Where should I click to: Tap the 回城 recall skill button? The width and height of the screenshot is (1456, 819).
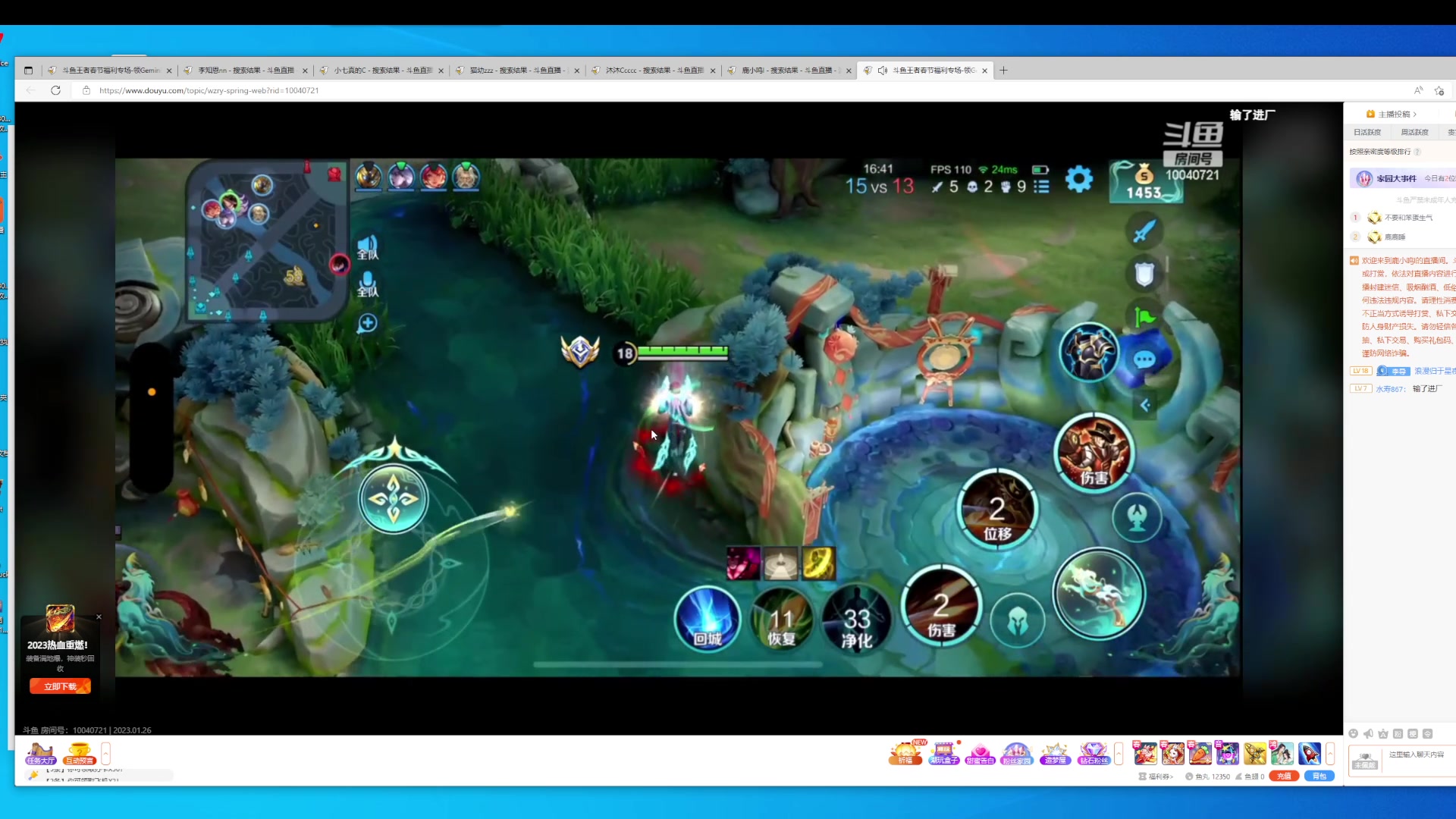pos(708,620)
